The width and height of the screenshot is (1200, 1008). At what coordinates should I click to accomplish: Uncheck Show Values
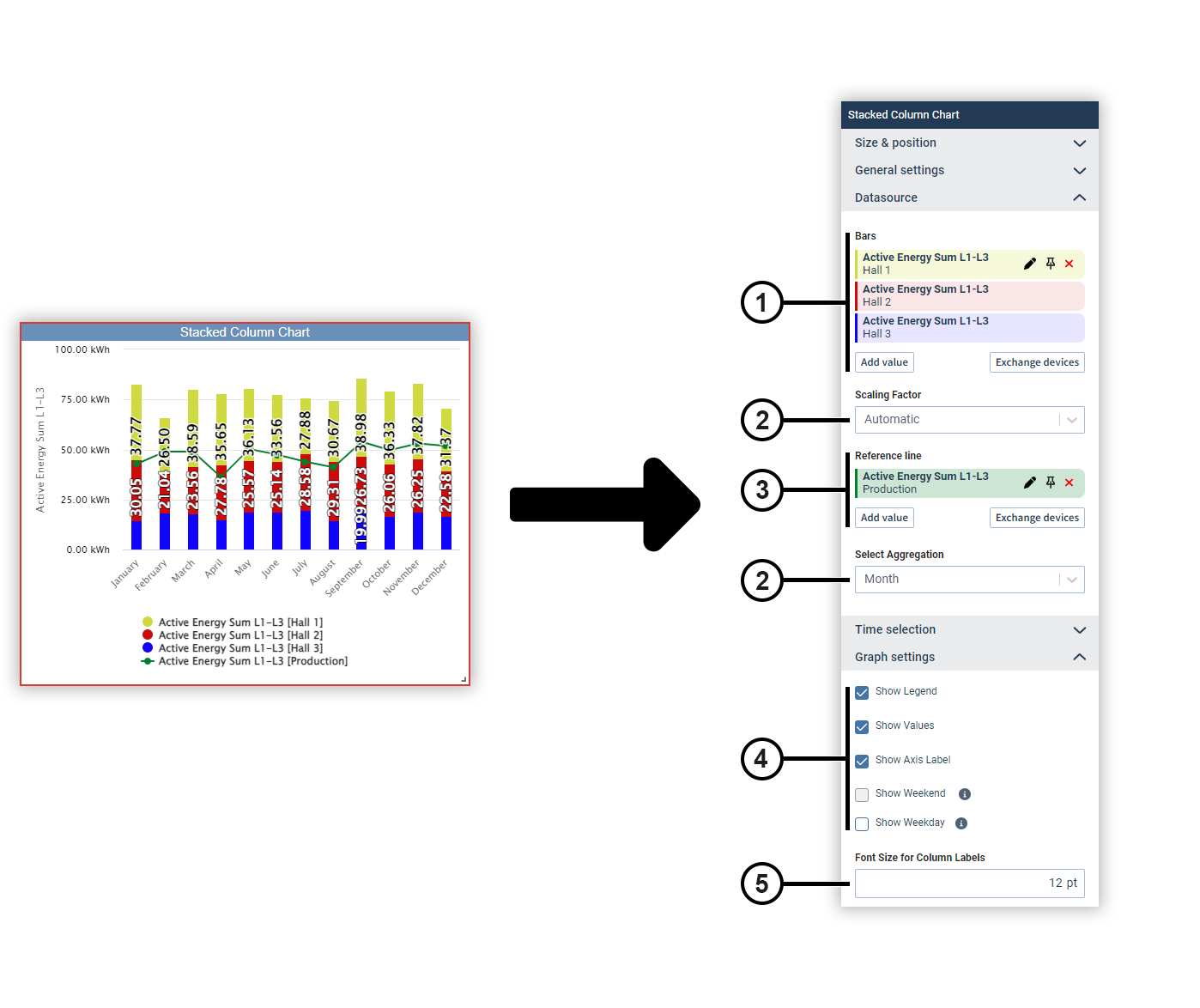click(x=861, y=726)
